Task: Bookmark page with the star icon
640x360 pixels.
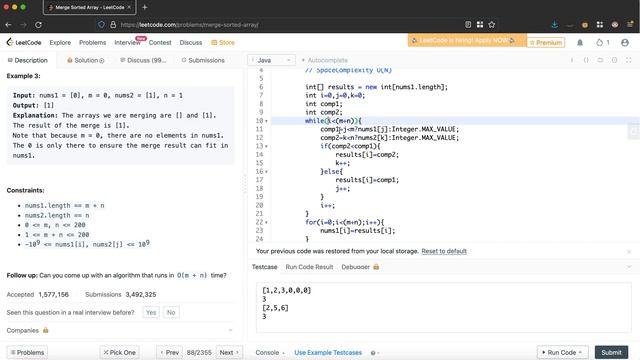Action: tap(491, 24)
